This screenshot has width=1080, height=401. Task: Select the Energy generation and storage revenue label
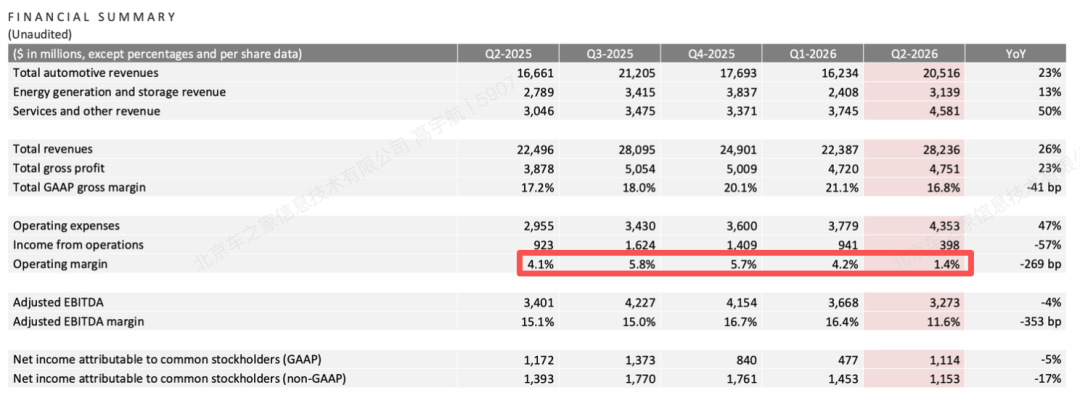(x=119, y=92)
